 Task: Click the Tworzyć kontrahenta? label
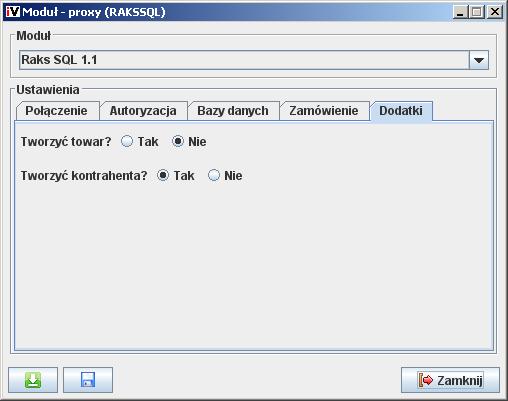(x=84, y=176)
